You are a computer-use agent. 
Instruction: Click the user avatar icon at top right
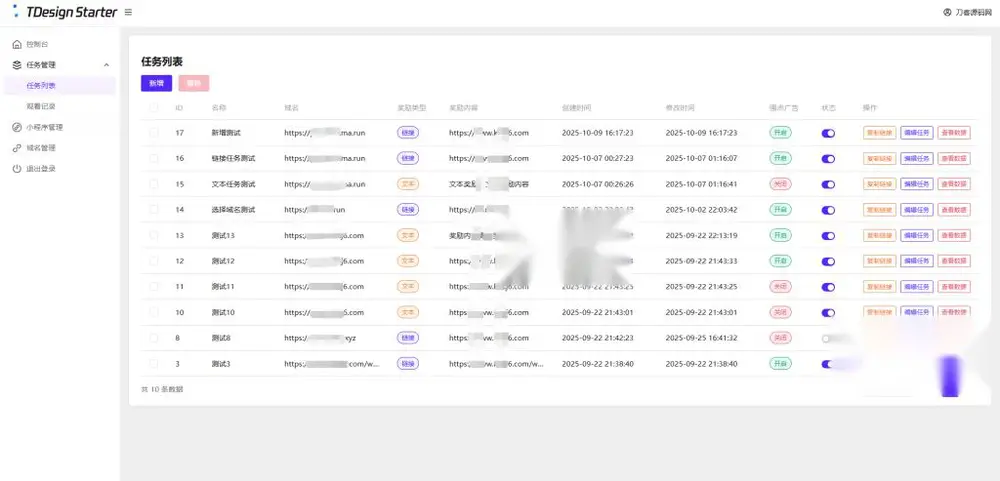pyautogui.click(x=947, y=12)
